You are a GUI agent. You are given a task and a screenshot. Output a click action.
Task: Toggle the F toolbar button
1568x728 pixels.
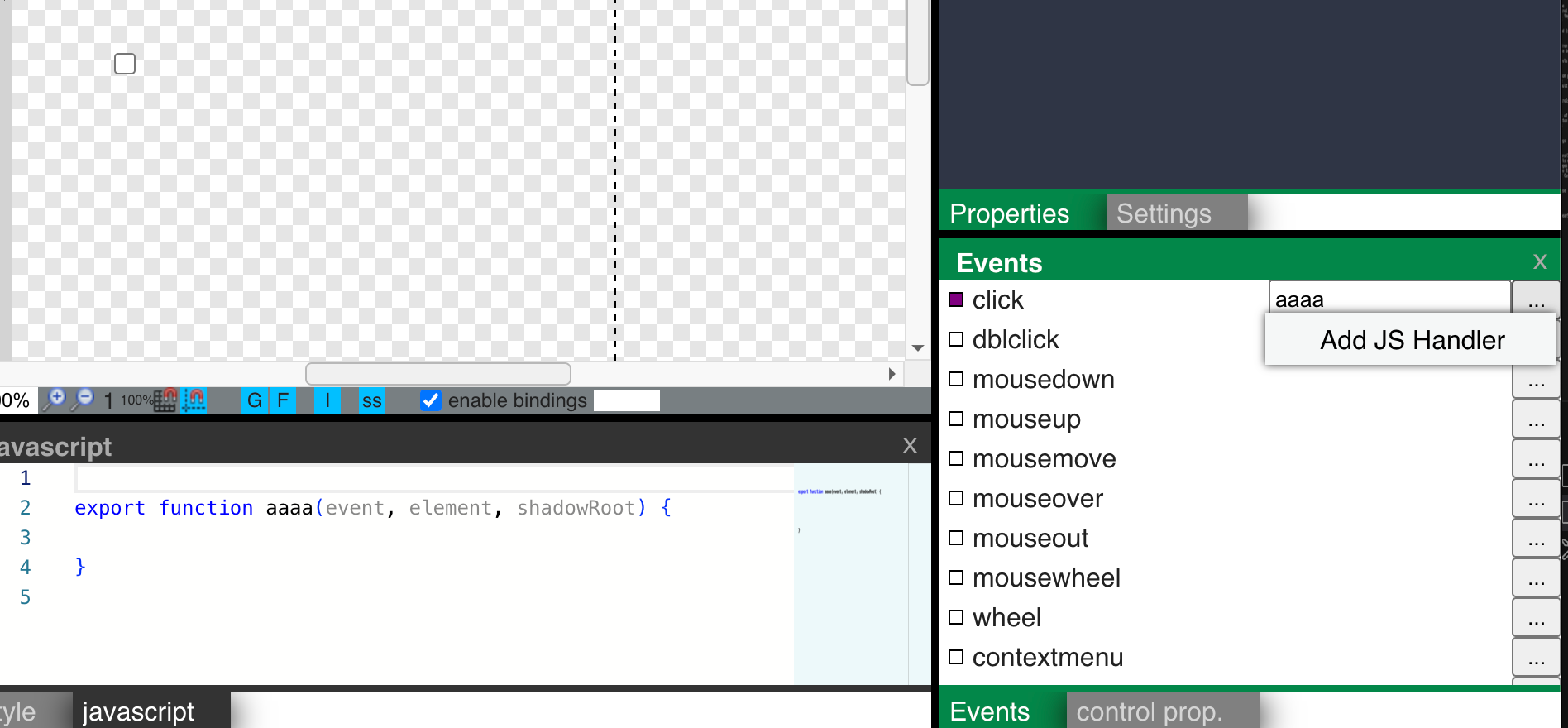click(283, 400)
